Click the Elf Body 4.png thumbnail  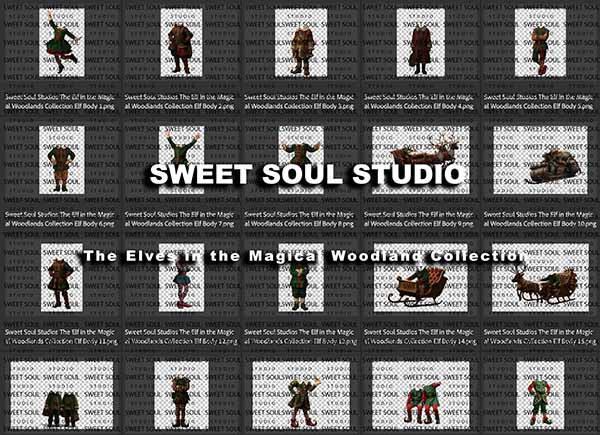point(421,42)
